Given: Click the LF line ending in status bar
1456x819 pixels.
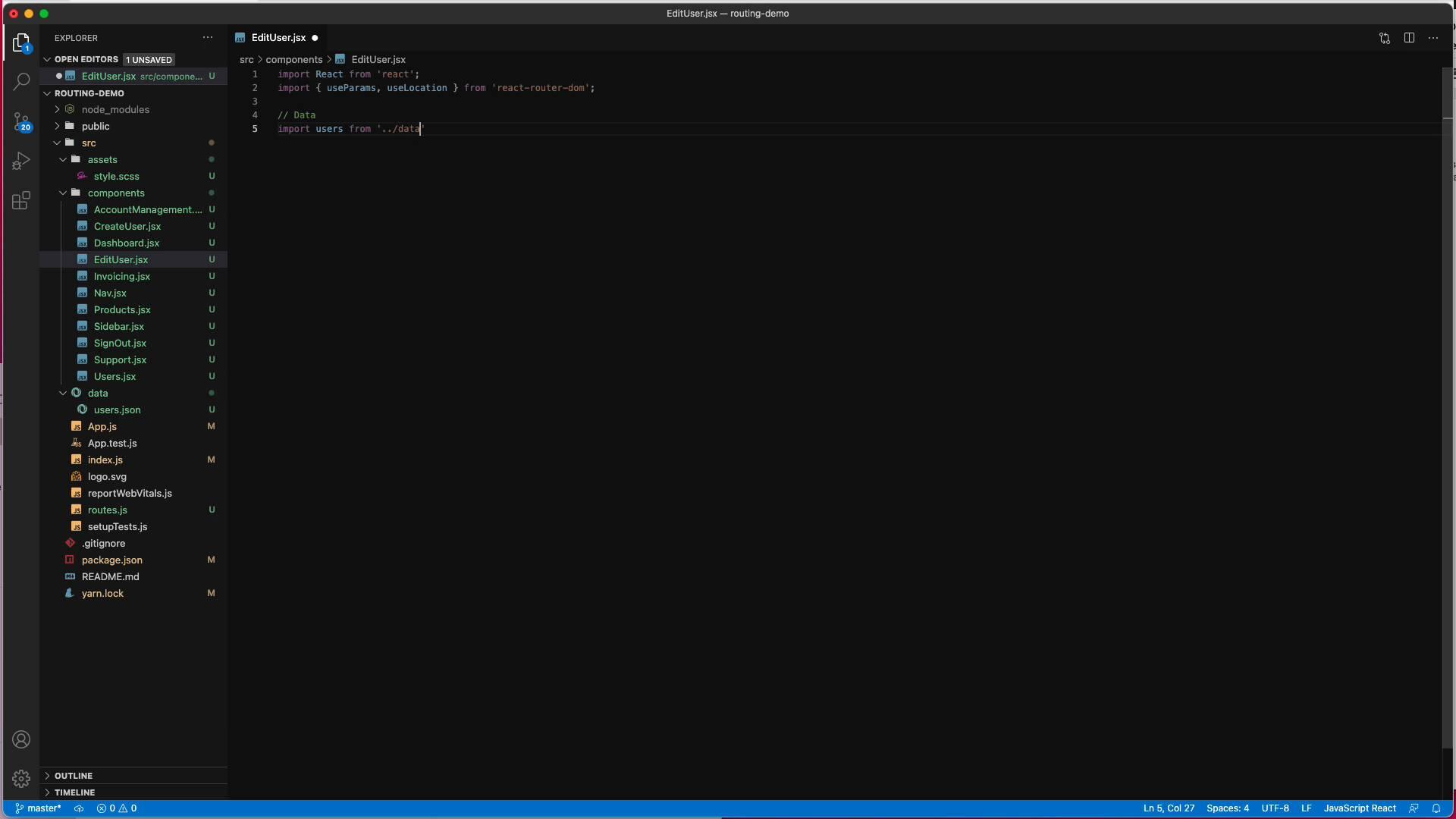Looking at the screenshot, I should (x=1307, y=808).
